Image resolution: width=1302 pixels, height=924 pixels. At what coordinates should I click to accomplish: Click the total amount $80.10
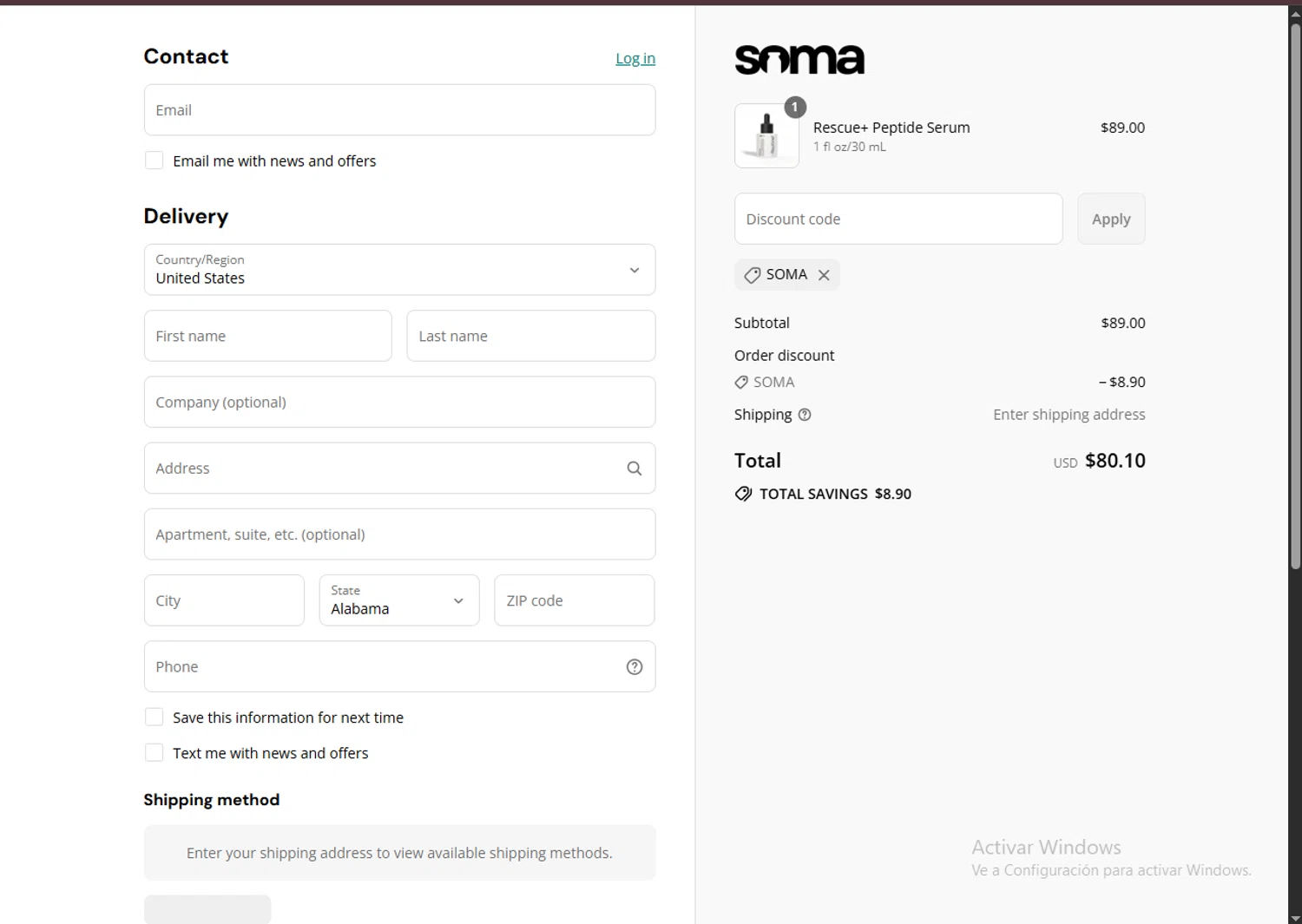[1115, 461]
